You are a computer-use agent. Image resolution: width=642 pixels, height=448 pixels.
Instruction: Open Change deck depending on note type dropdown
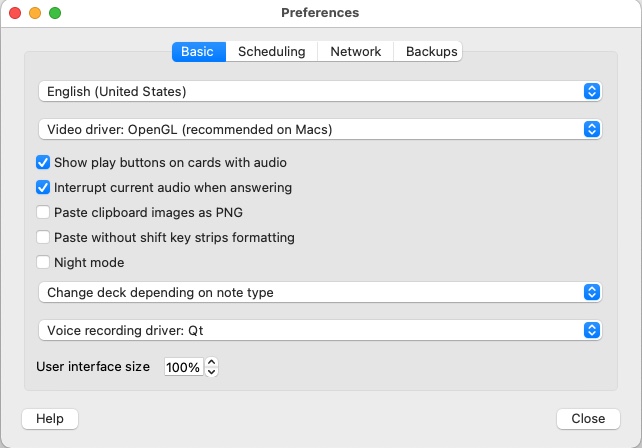click(320, 292)
